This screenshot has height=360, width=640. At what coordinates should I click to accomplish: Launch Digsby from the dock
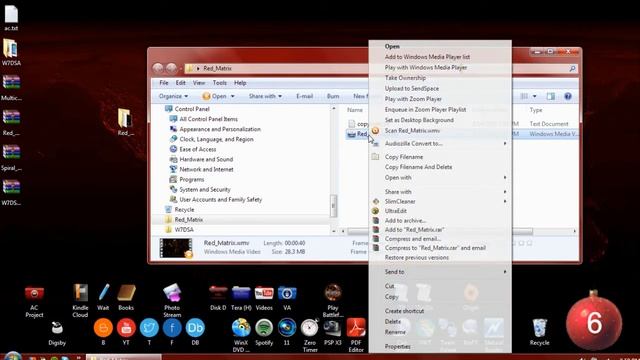pos(57,333)
